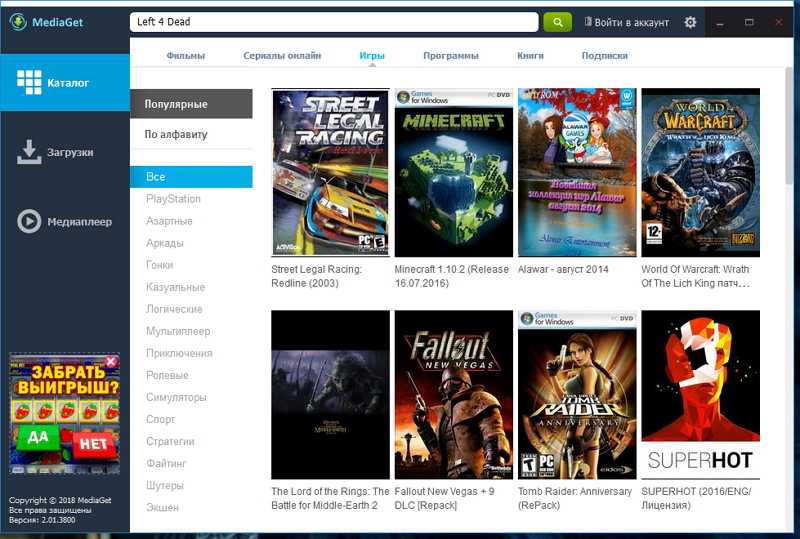Click the Battle for Middle-Earth 2 title
The width and height of the screenshot is (800, 539).
(x=330, y=498)
